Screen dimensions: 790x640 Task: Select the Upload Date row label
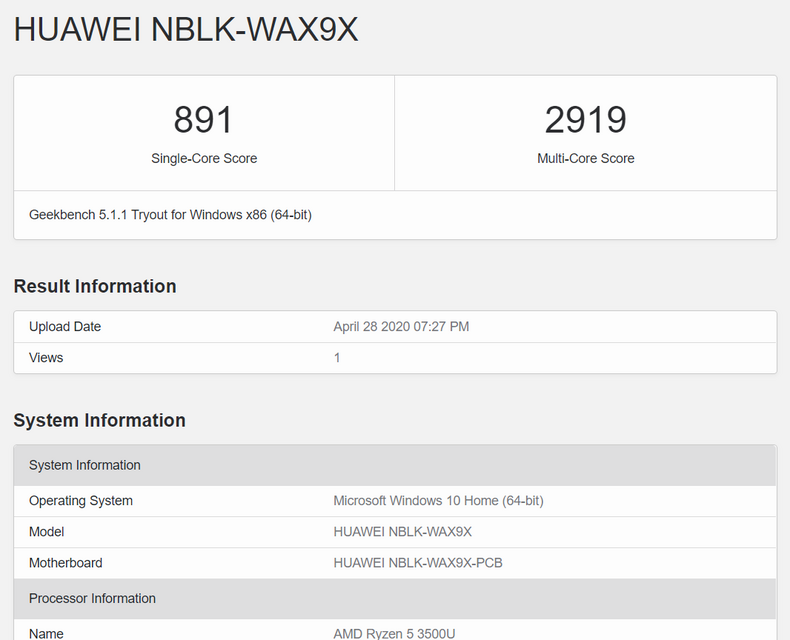pos(65,327)
